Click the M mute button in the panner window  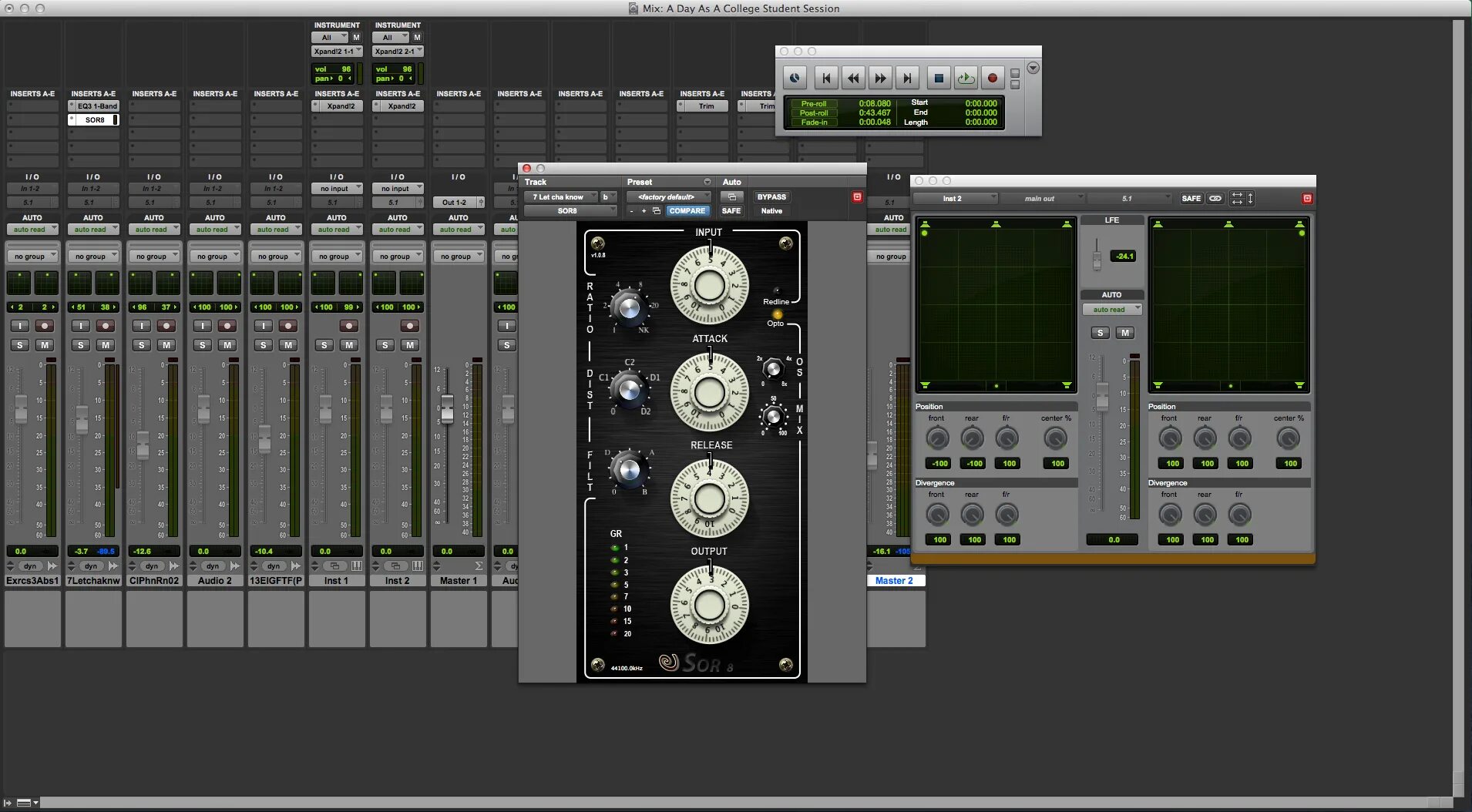[x=1125, y=334]
